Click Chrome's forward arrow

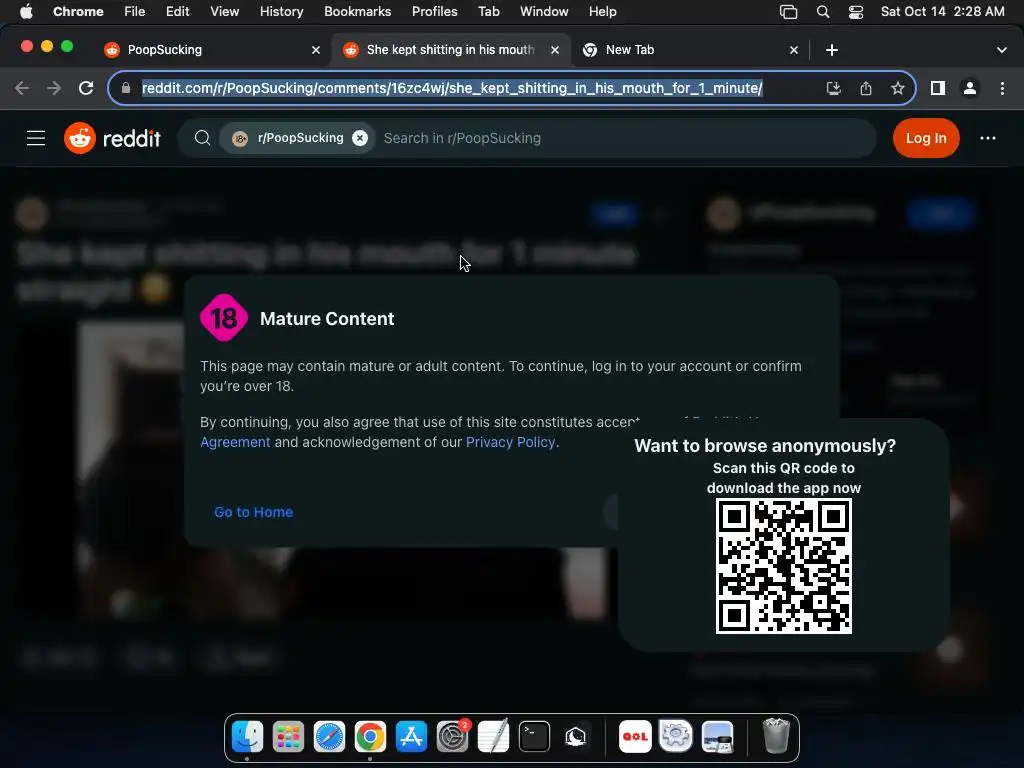[54, 88]
